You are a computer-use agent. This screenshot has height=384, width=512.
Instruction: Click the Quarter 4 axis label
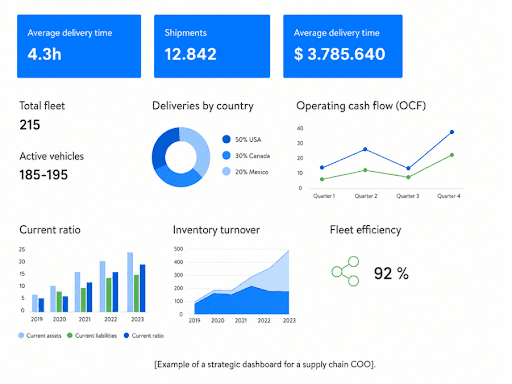click(x=449, y=196)
